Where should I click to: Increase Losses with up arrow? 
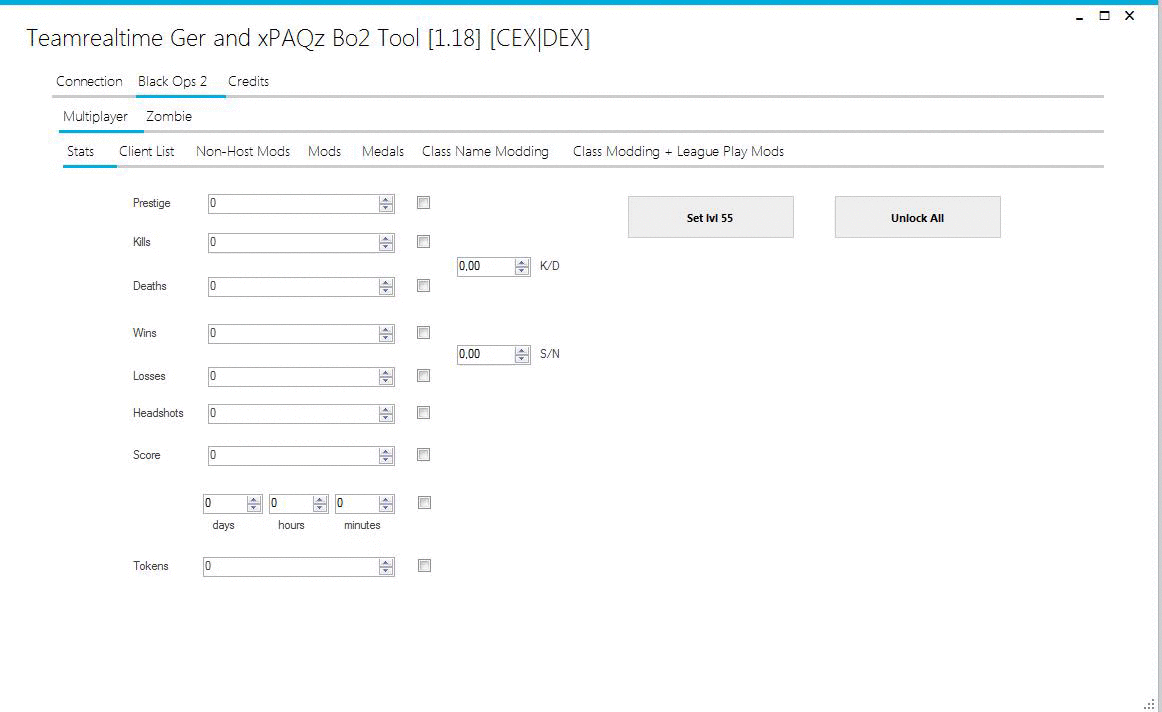click(385, 372)
